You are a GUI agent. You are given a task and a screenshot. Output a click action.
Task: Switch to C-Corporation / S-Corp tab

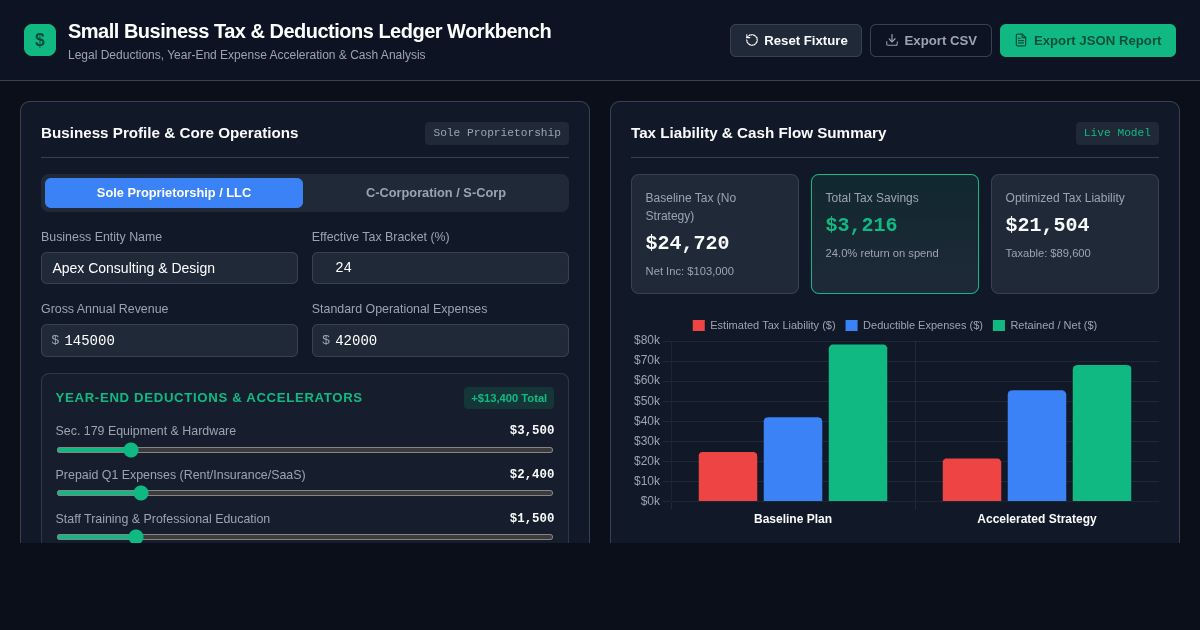(436, 193)
